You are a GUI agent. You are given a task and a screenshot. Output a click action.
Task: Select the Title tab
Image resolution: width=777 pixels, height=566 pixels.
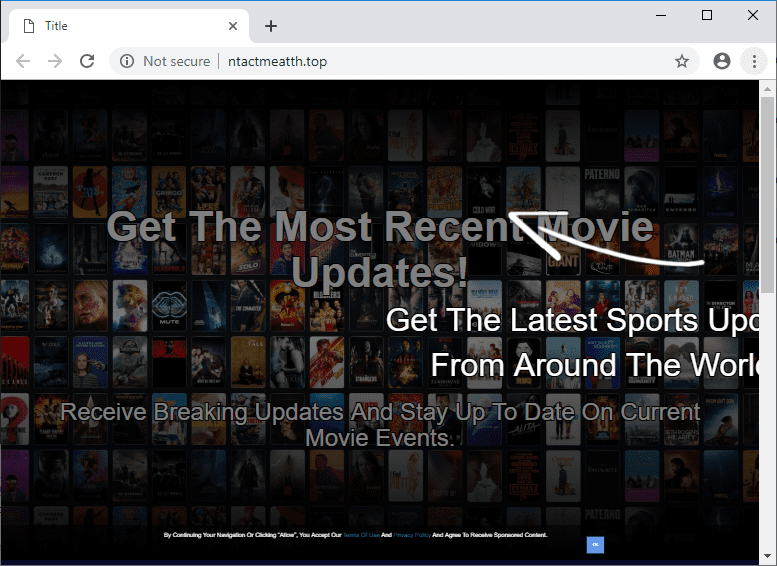coord(129,26)
